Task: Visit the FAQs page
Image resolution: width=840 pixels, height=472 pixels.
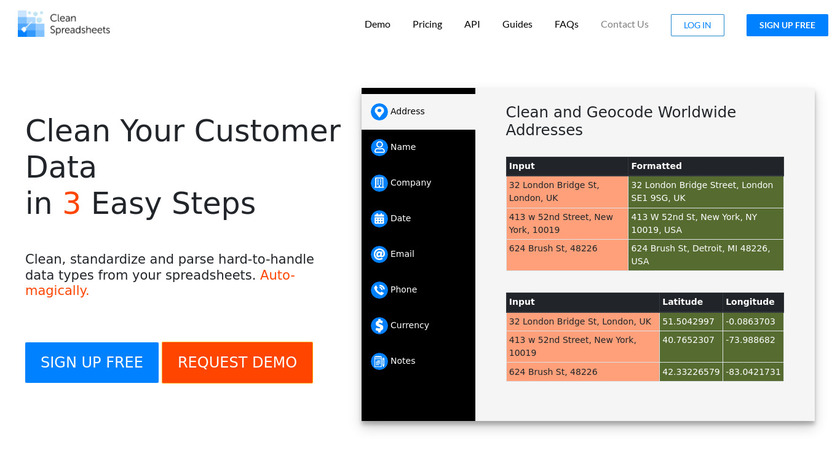Action: point(566,25)
